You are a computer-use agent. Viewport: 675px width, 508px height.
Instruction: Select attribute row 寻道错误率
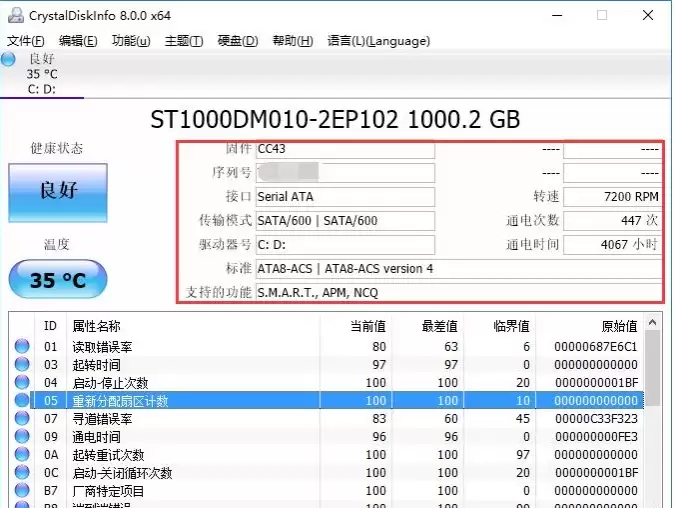(x=327, y=418)
